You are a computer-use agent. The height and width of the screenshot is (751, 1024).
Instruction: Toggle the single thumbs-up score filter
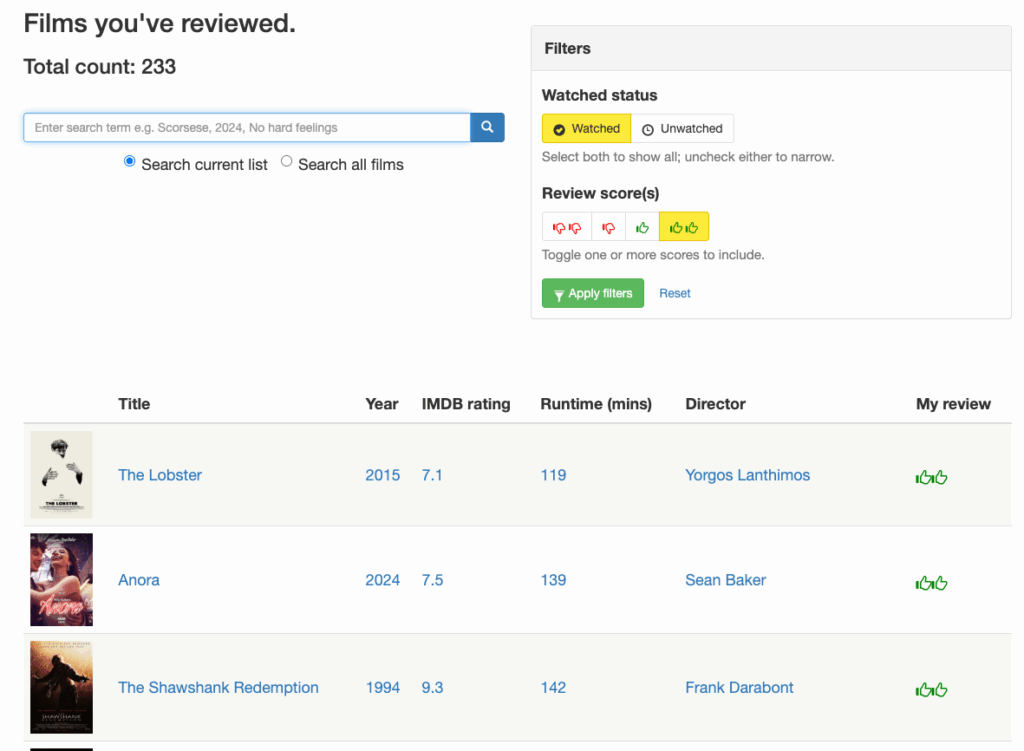(x=642, y=227)
